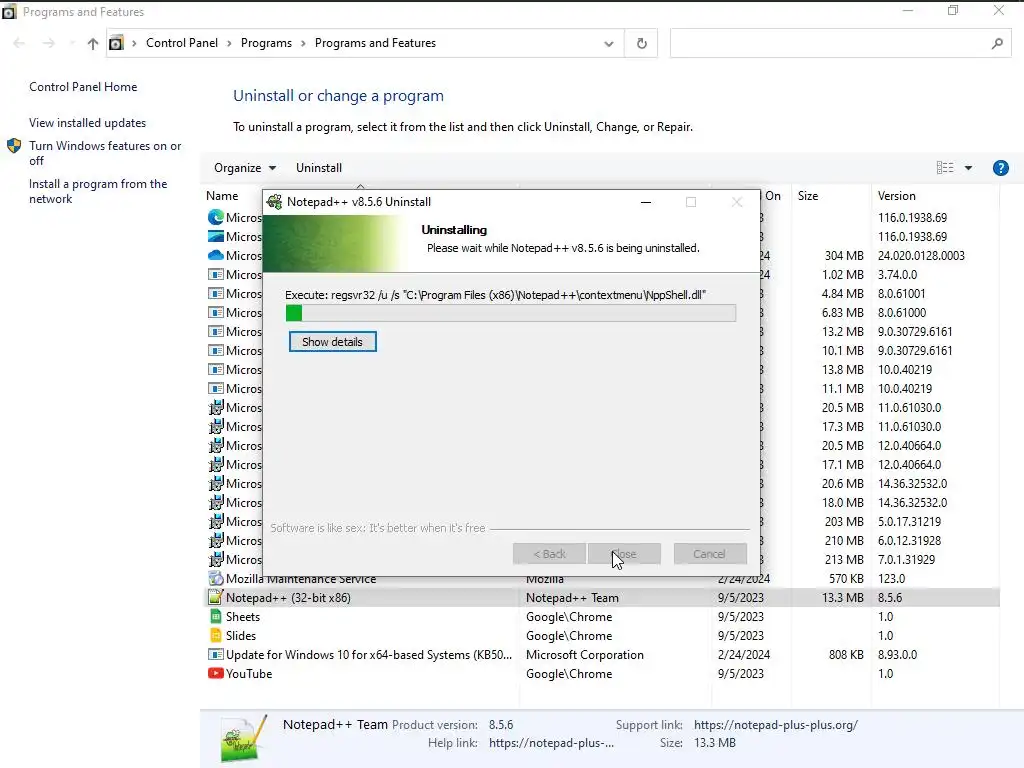Open the blue Help icon
Screen dimensions: 1024x768
point(1000,168)
